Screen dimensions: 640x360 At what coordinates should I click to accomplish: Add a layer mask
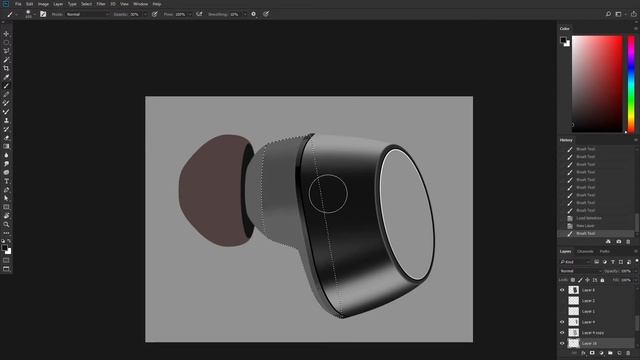592,353
